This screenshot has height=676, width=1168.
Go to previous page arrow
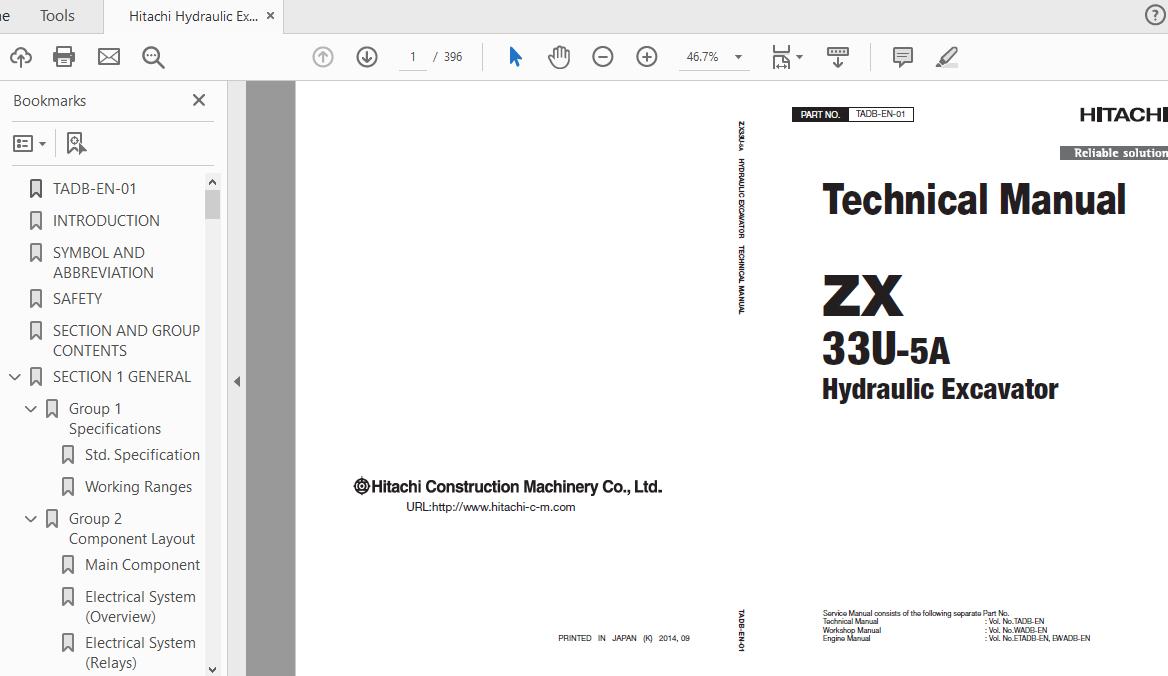tap(323, 57)
